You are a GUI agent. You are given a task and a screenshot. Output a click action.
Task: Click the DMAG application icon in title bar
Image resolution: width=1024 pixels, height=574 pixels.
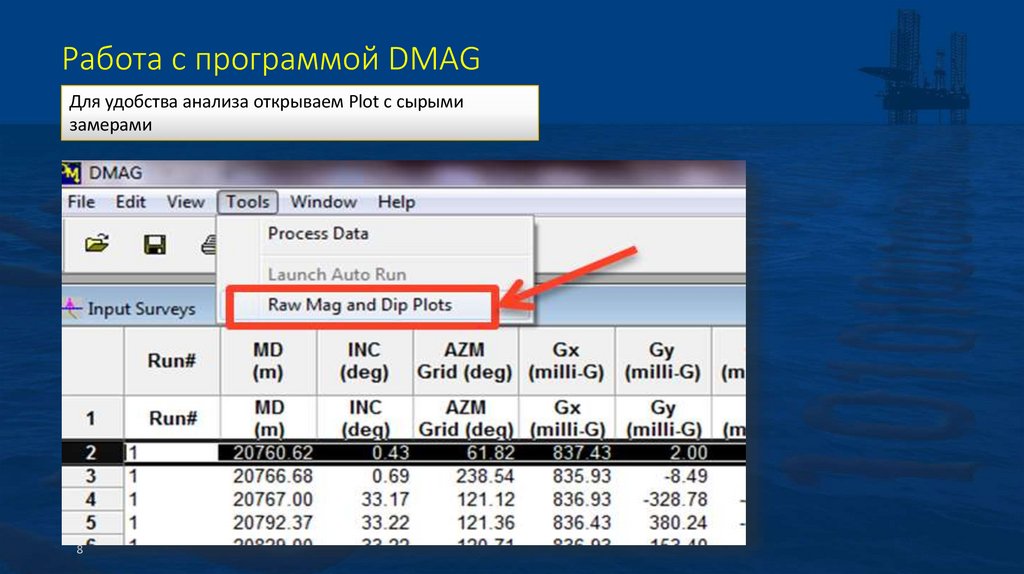[x=71, y=173]
